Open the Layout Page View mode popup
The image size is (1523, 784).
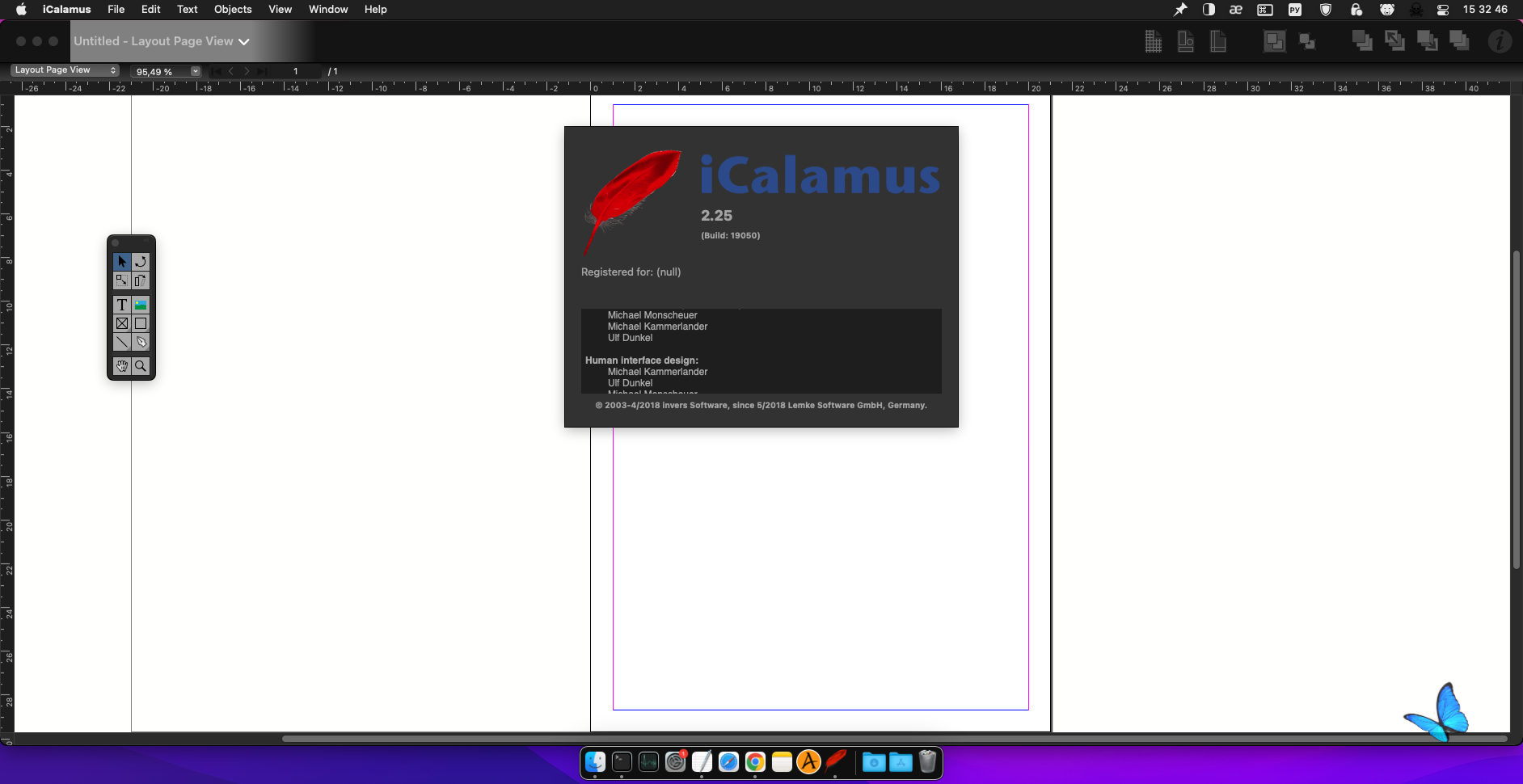pos(65,70)
